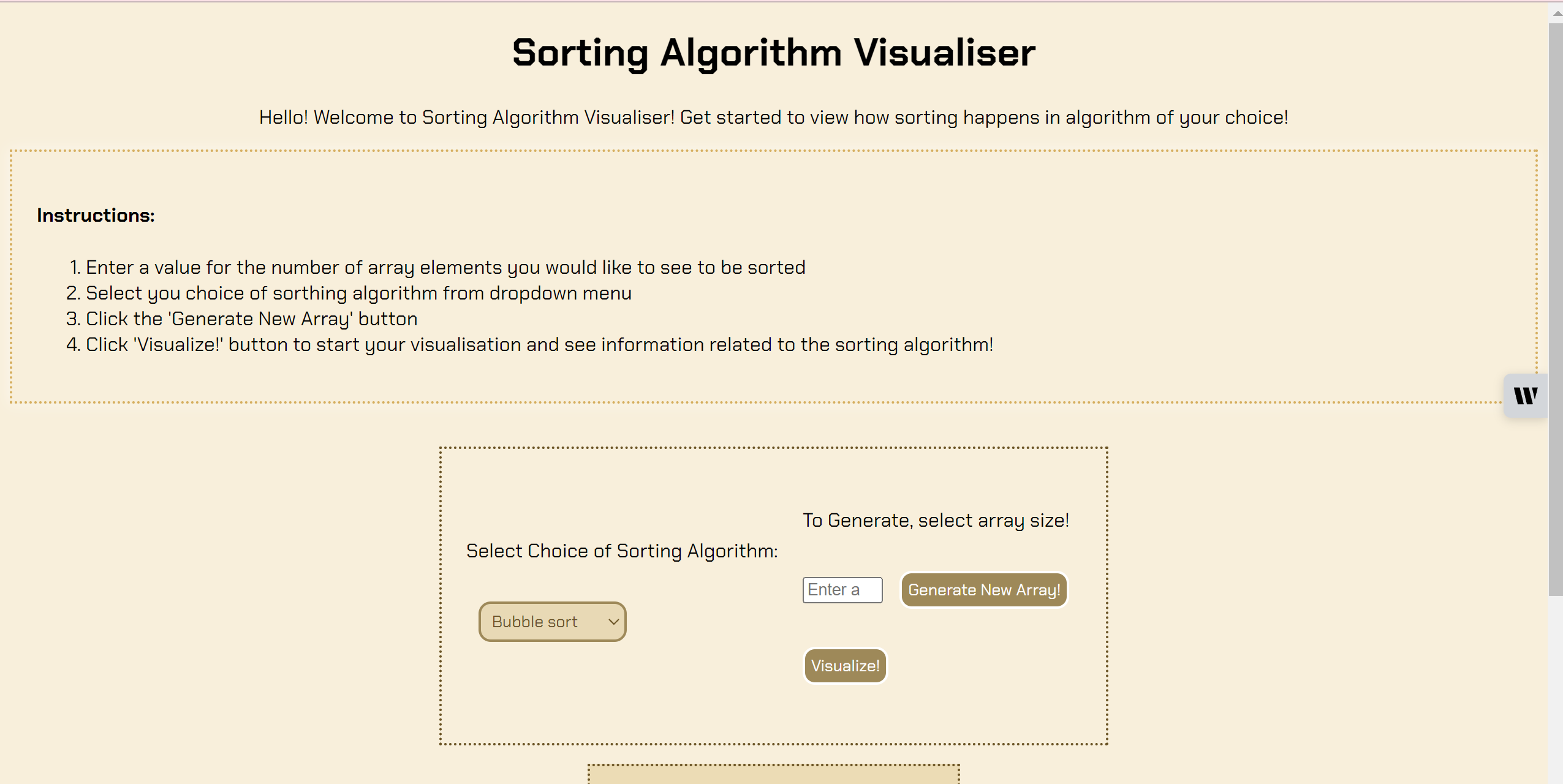Click the array size input field
Image resolution: width=1563 pixels, height=784 pixels.
[842, 589]
